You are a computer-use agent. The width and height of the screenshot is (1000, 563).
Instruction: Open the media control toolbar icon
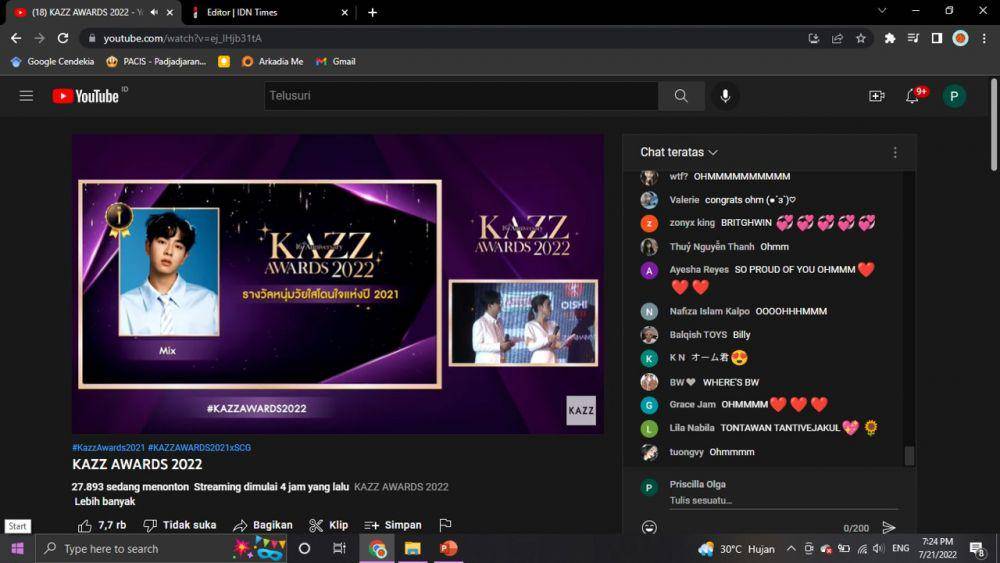pos(913,38)
